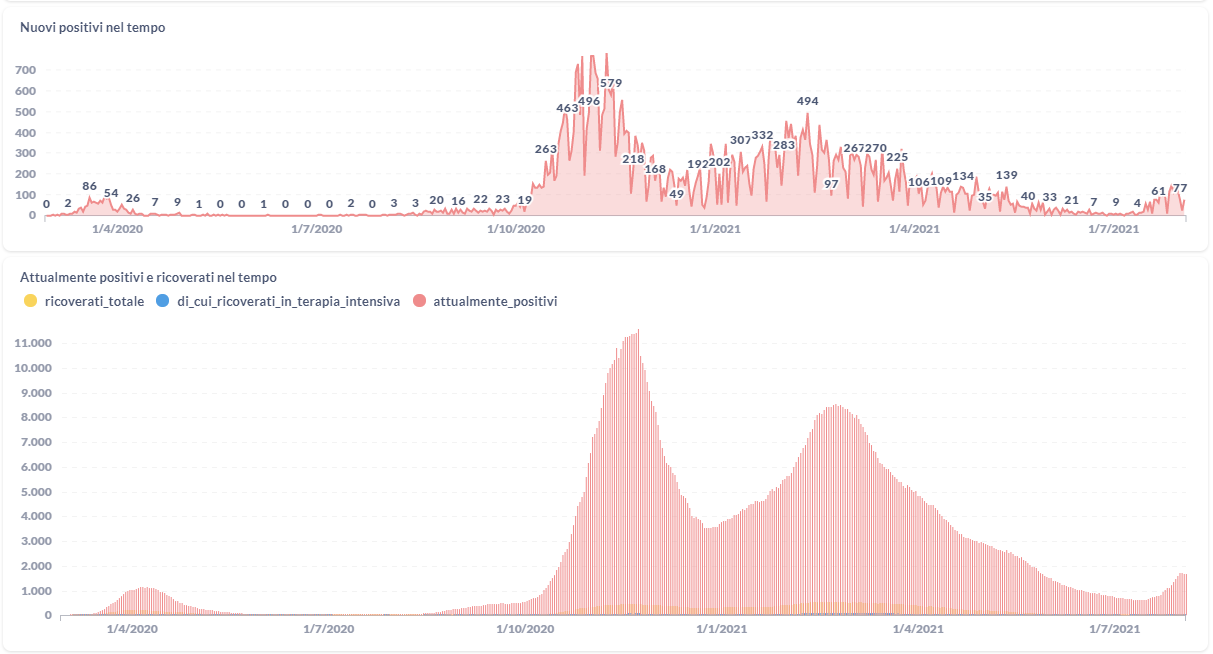1213x654 pixels.
Task: Open "Attualmente positivi e ricoverati nel tempo" title
Action: (148, 277)
